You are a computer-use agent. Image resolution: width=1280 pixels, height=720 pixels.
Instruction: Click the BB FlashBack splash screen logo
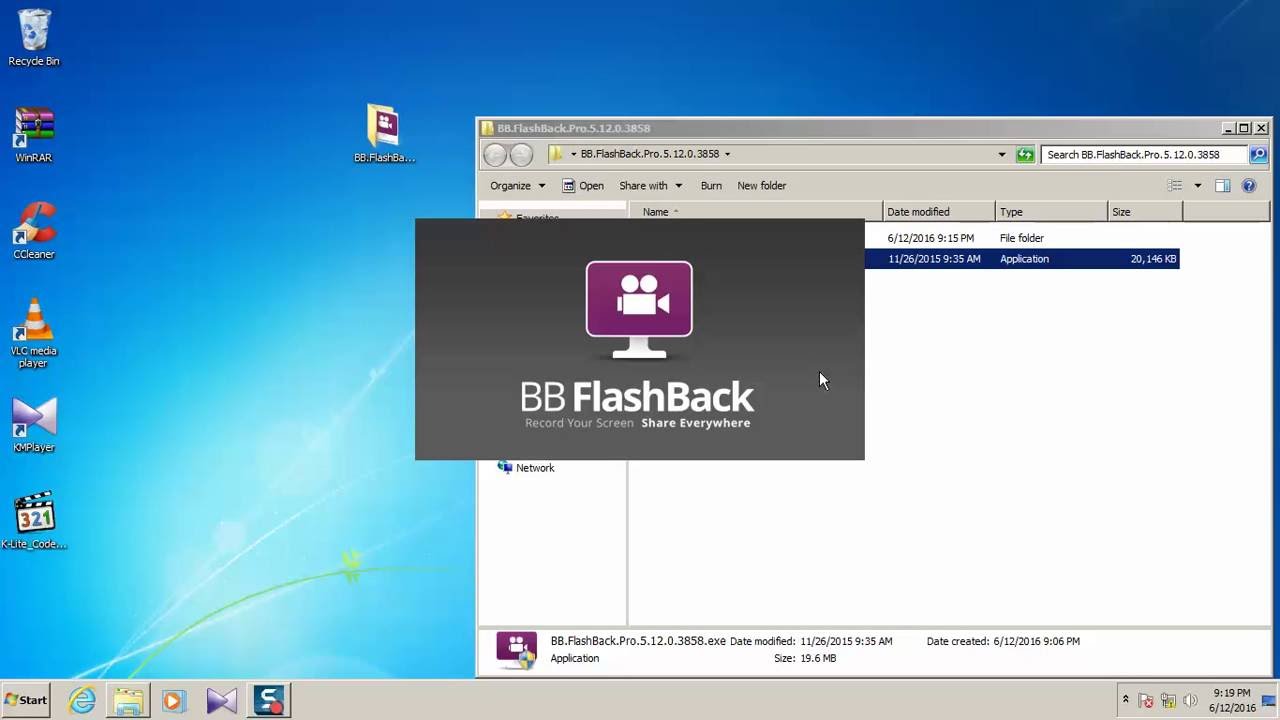pyautogui.click(x=639, y=310)
